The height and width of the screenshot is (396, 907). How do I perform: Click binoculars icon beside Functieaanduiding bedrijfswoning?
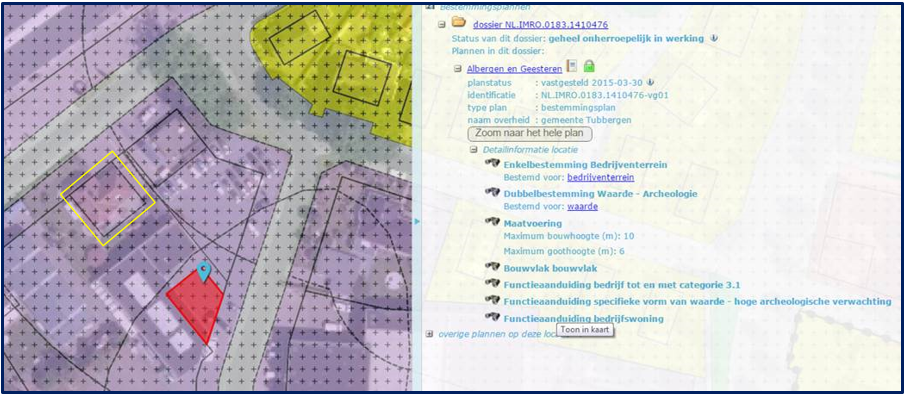coord(492,317)
